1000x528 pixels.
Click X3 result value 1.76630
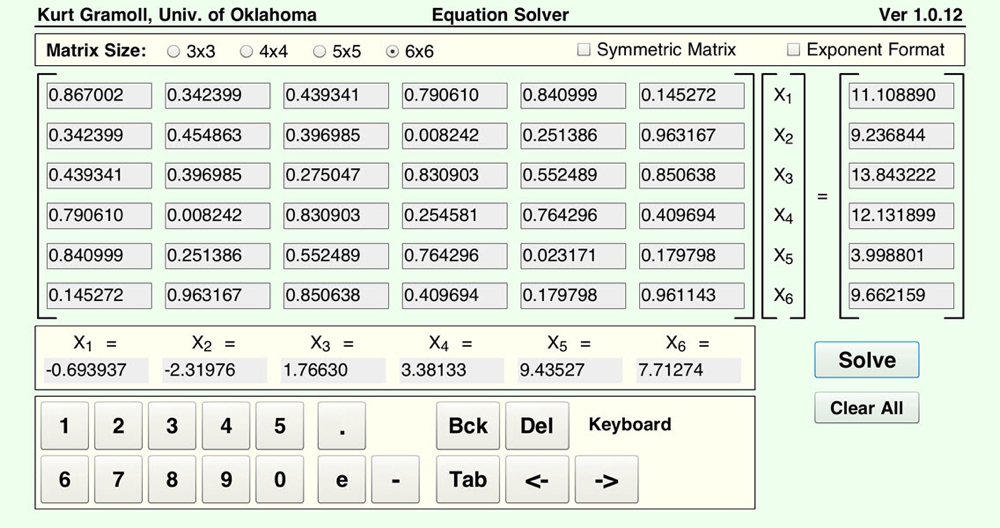334,370
